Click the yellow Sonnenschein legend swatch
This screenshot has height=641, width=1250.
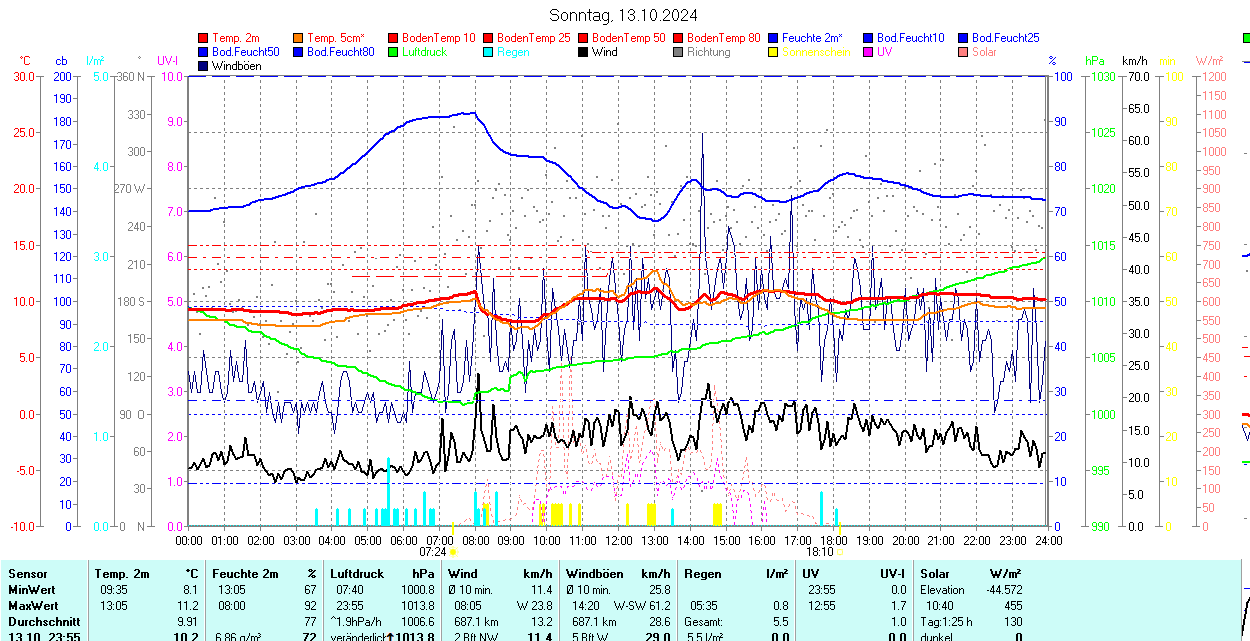(x=774, y=52)
